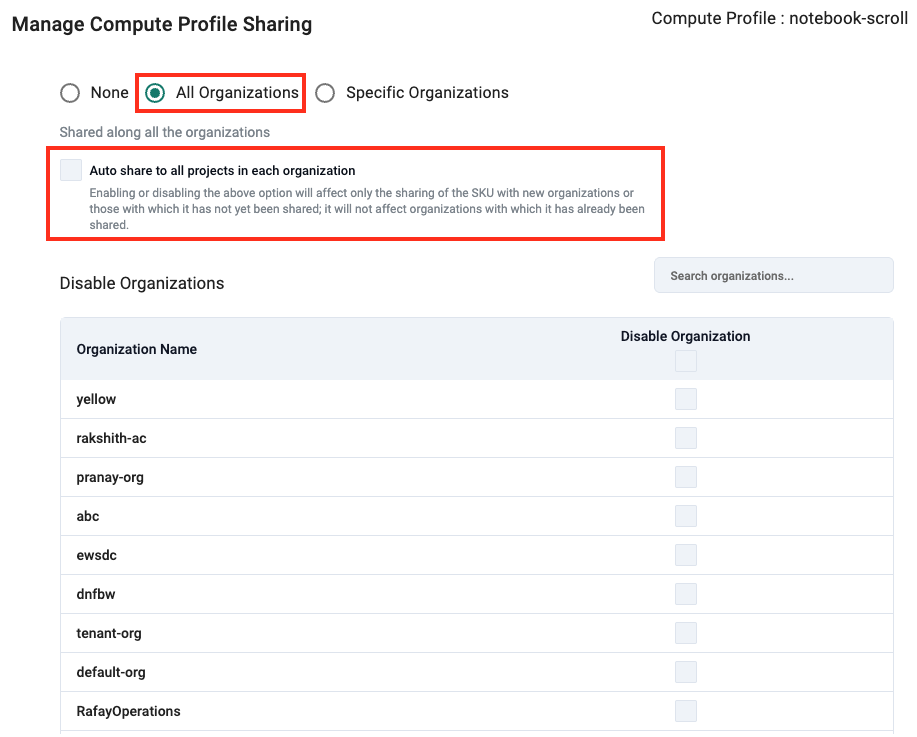Tick disable checkbox for default-org
917x737 pixels.
coord(685,672)
